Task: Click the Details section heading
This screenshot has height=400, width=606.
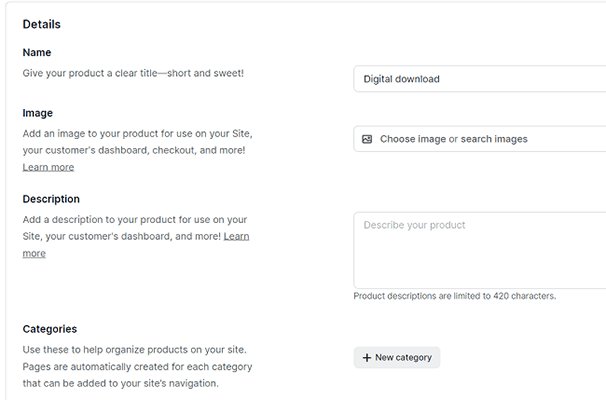Action: pos(43,23)
